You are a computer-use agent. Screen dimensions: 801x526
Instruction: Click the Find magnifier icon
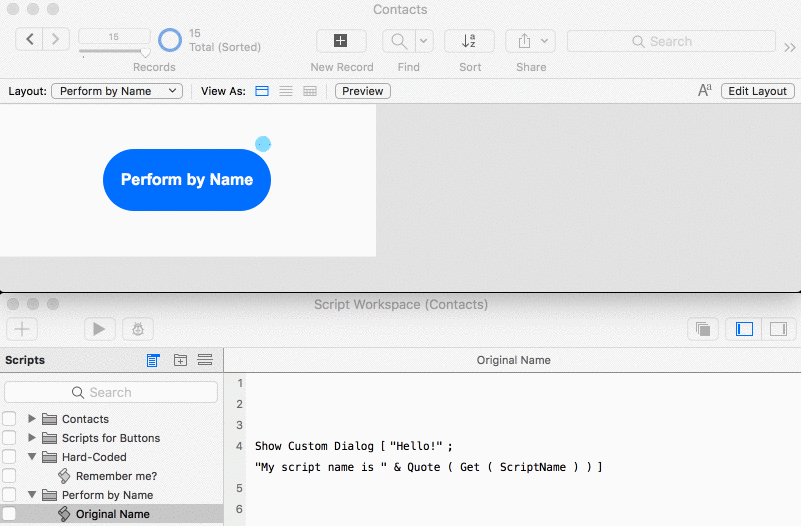click(398, 41)
